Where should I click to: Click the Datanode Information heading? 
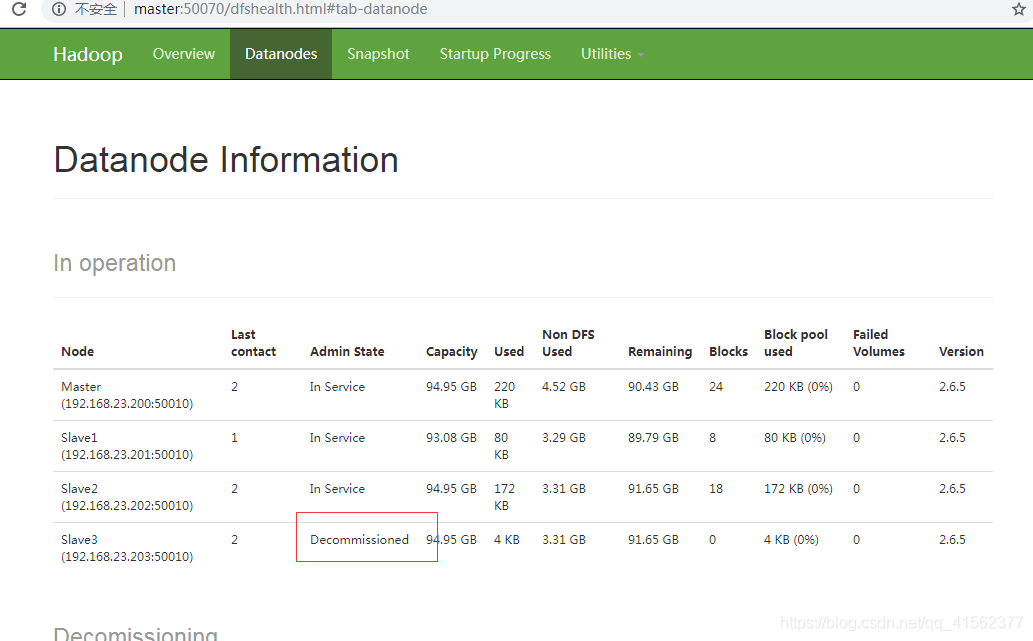[226, 160]
